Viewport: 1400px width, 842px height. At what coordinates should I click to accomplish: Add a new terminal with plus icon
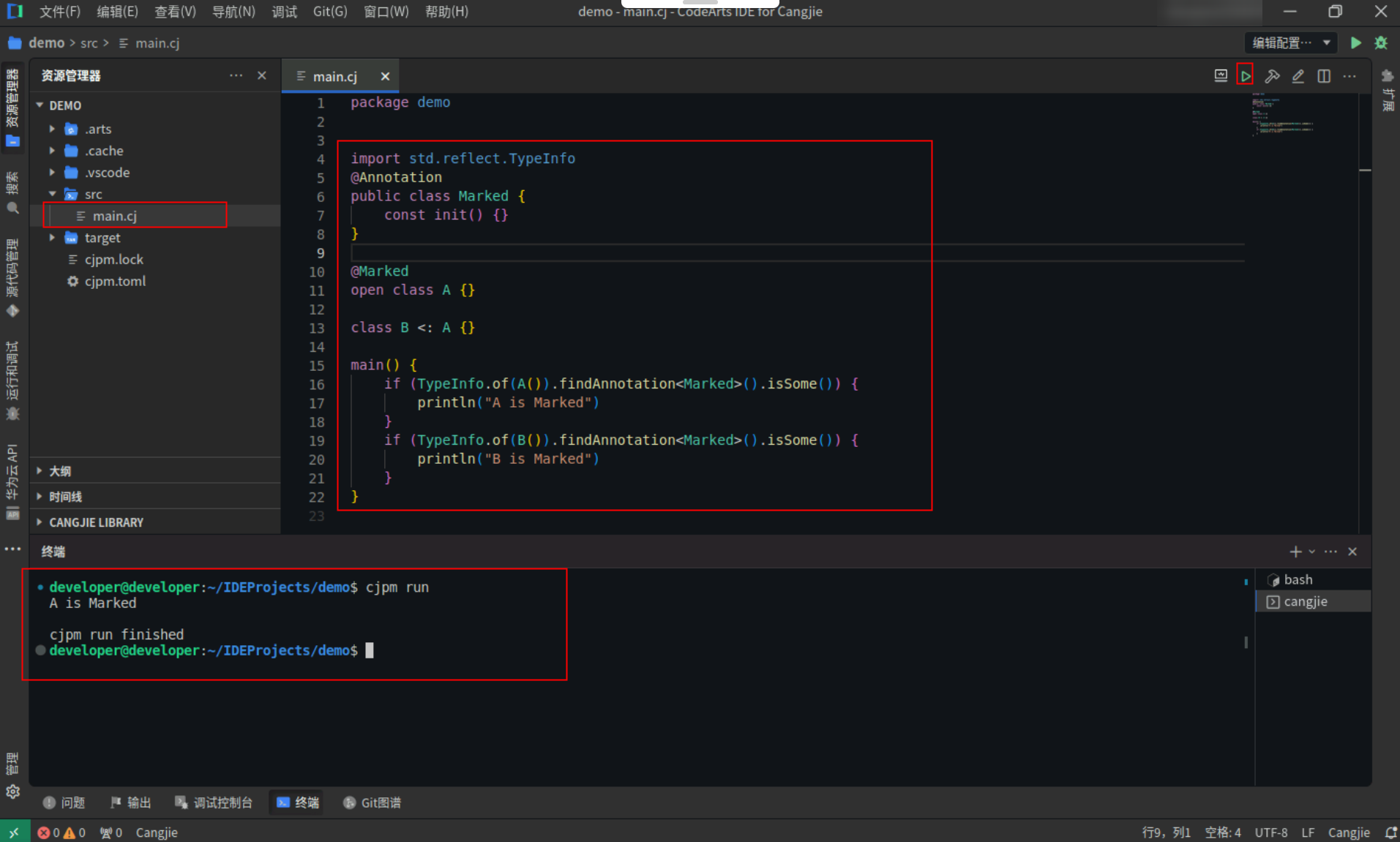pos(1295,552)
